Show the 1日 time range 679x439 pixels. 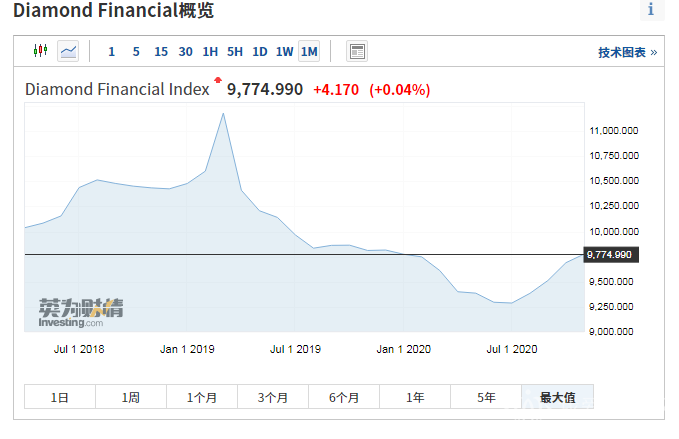click(60, 397)
